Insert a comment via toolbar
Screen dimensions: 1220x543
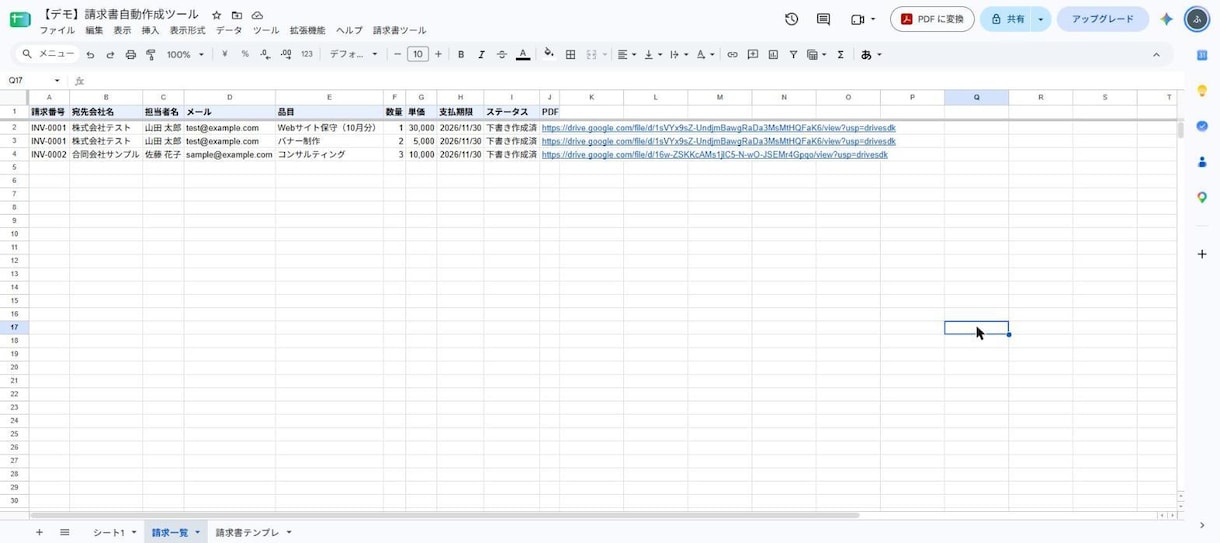point(753,55)
